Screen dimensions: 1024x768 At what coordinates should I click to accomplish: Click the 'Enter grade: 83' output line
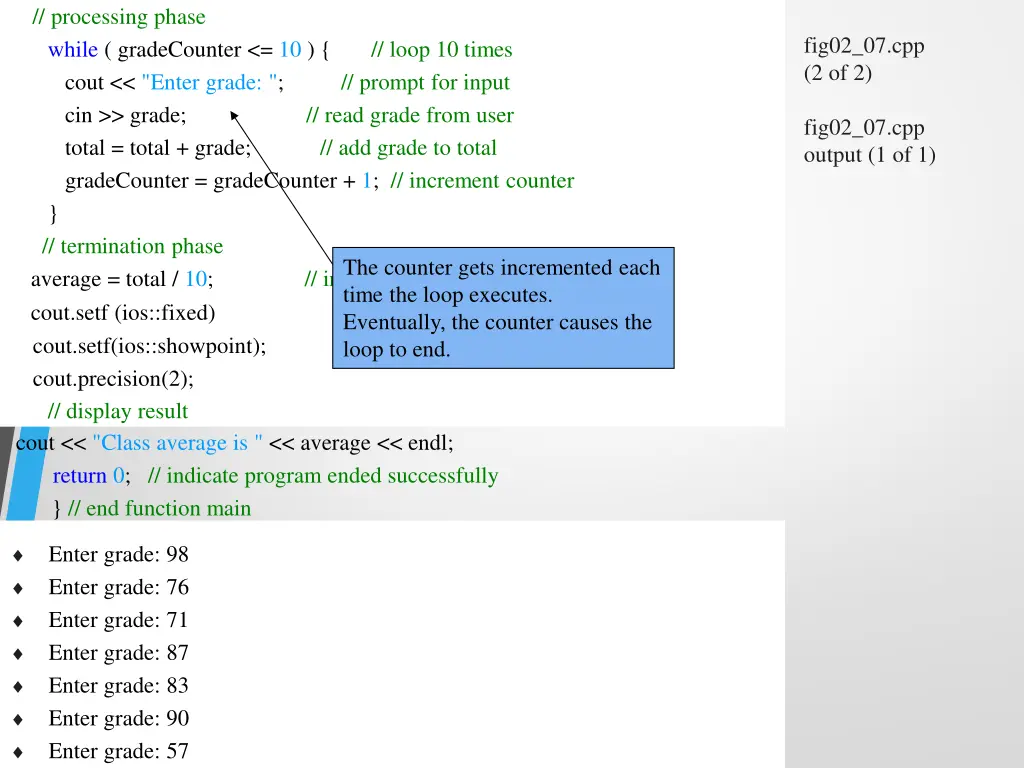(118, 686)
